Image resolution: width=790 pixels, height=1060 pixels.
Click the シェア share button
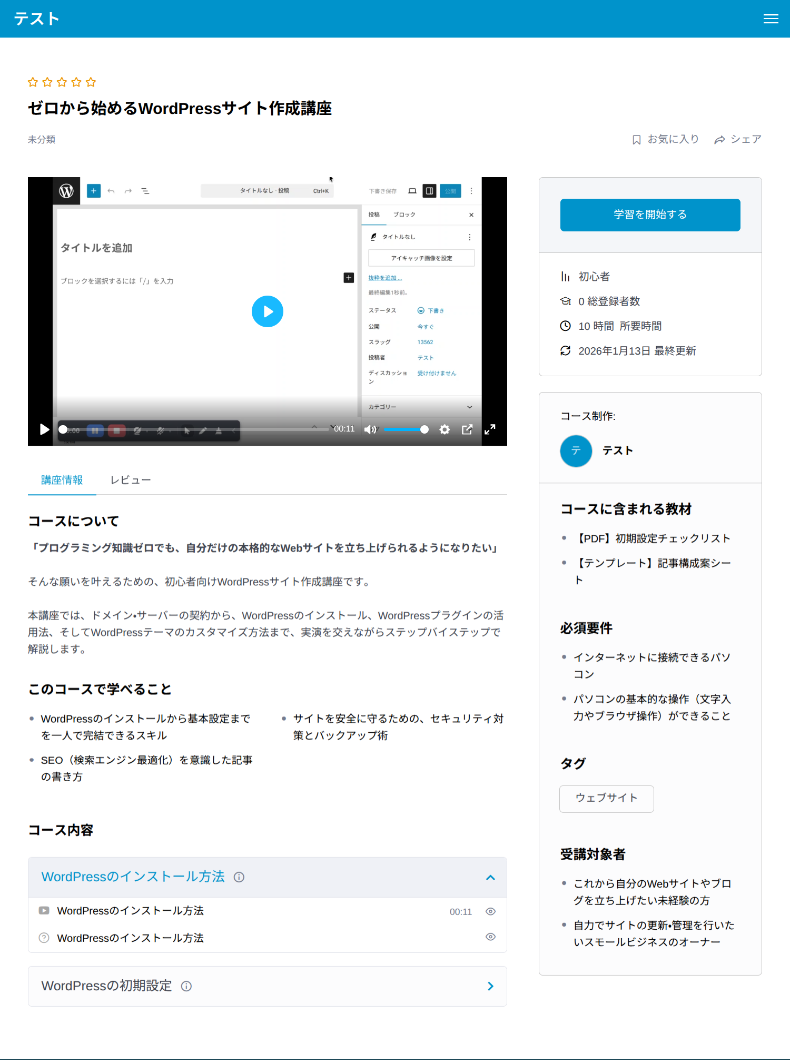pos(737,139)
